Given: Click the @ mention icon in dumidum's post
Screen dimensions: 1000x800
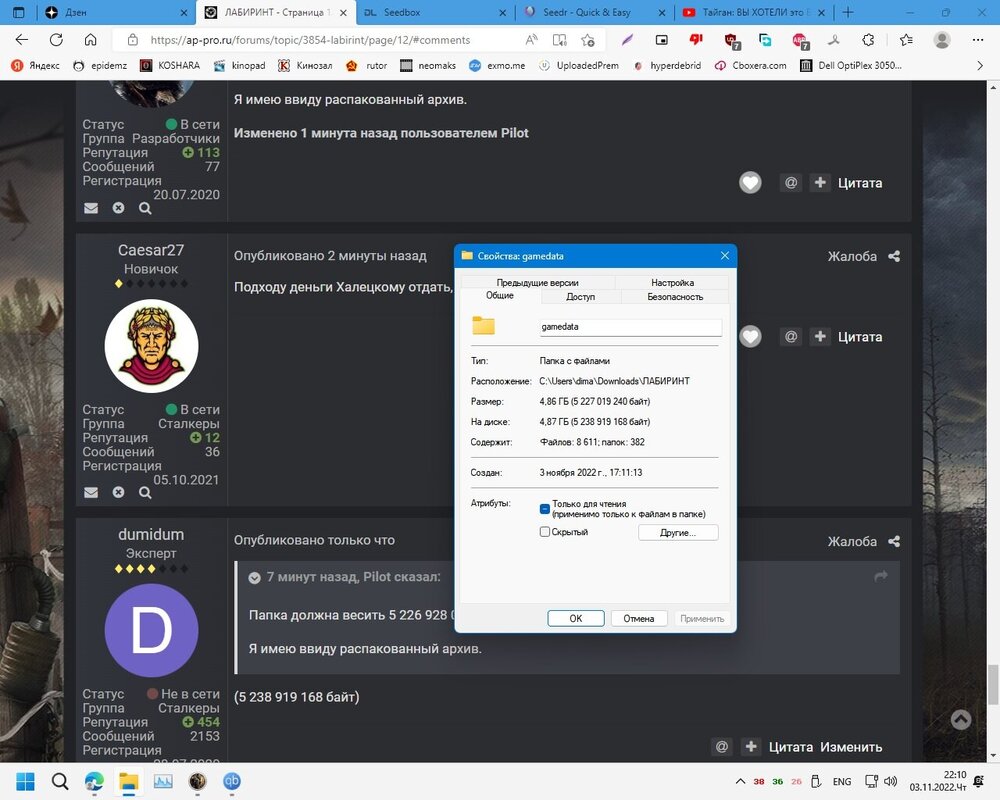Looking at the screenshot, I should point(721,747).
